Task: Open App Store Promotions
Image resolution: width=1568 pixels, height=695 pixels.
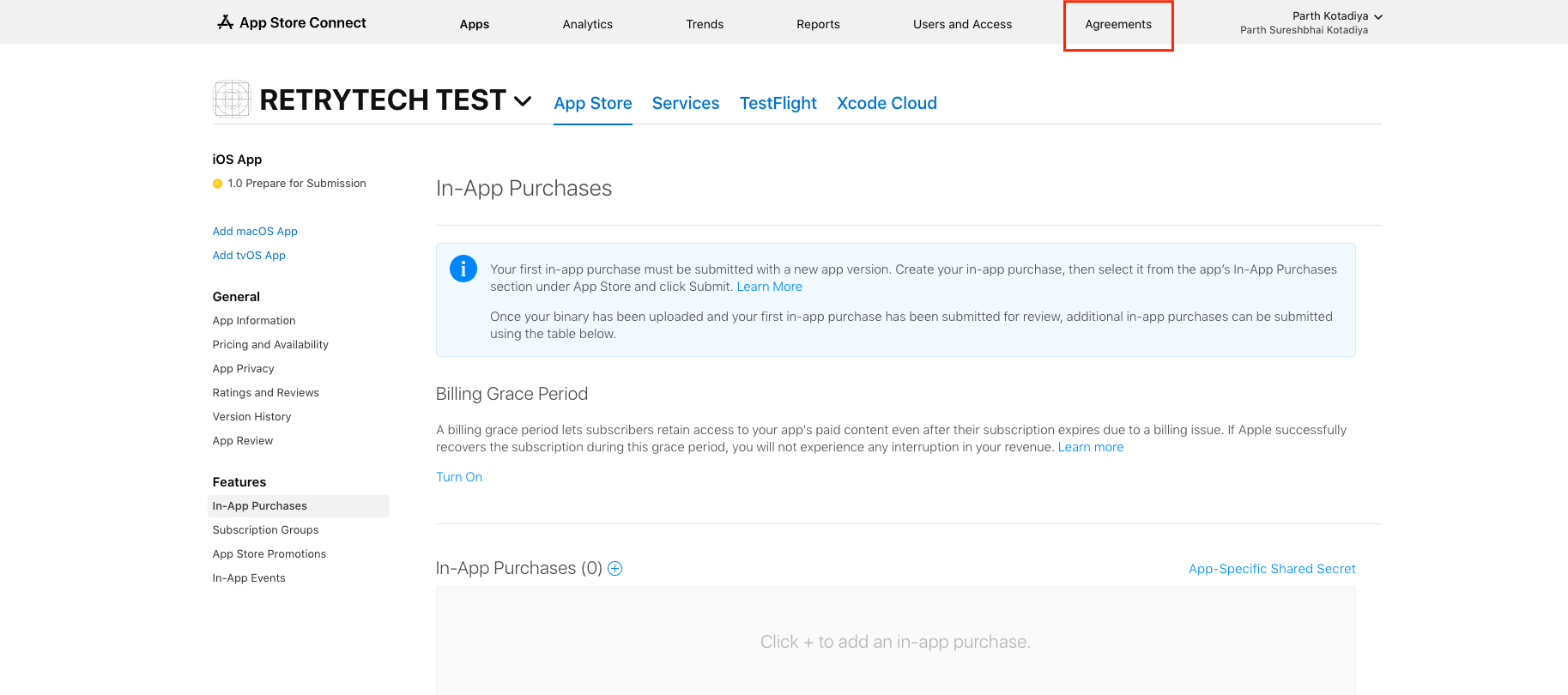Action: (x=269, y=554)
